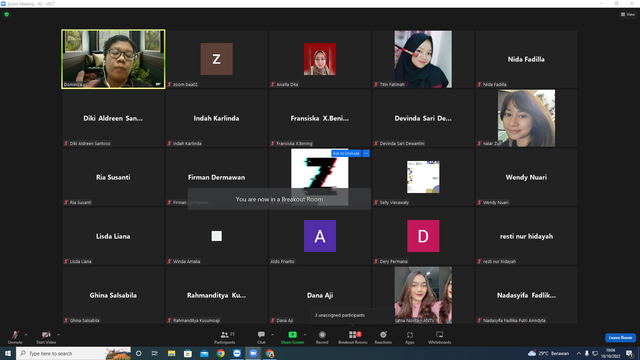Click the Ghina Salsabila tile

[x=113, y=295]
